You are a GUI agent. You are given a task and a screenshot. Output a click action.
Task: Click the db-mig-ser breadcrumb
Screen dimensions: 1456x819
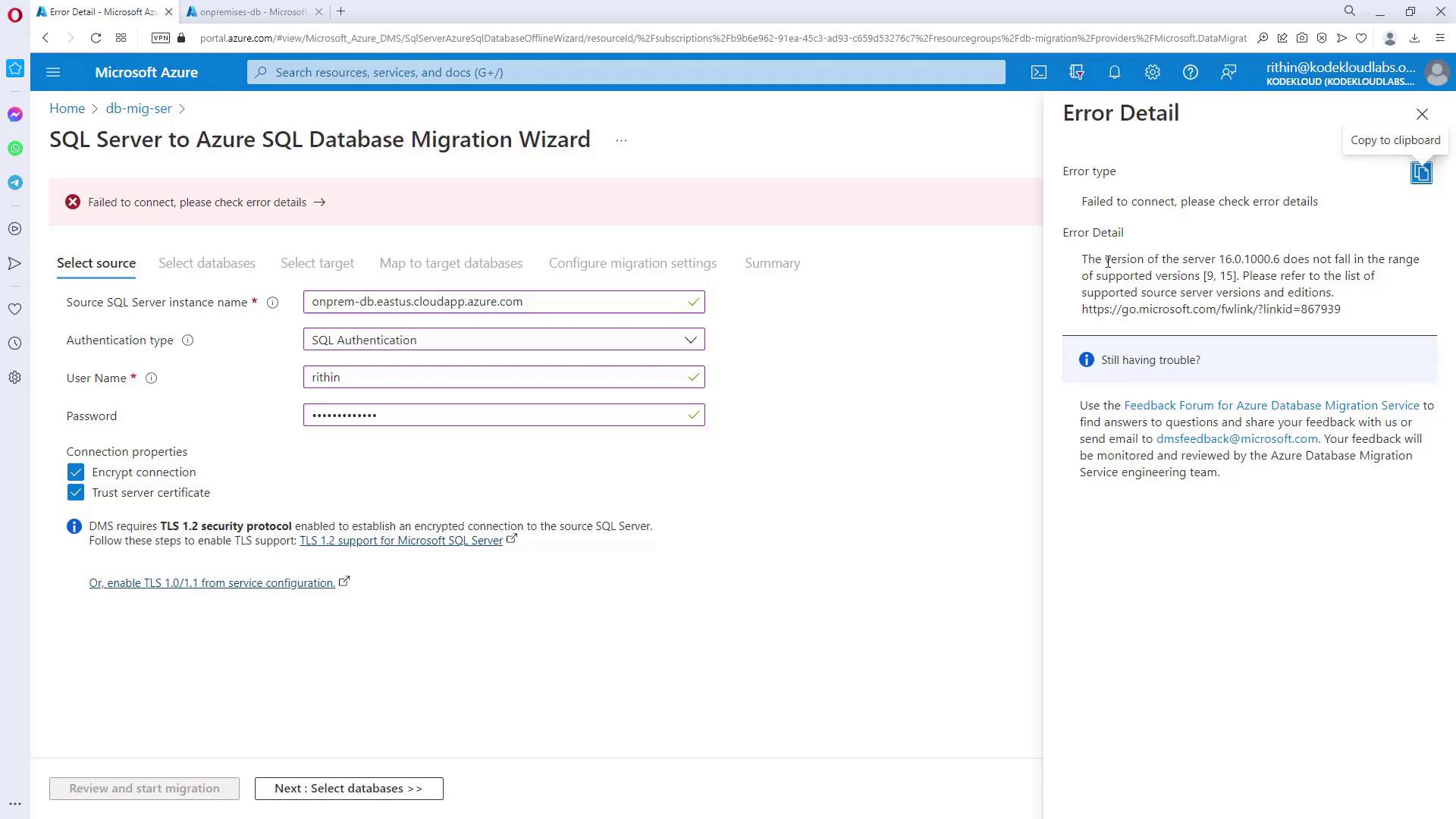click(139, 108)
